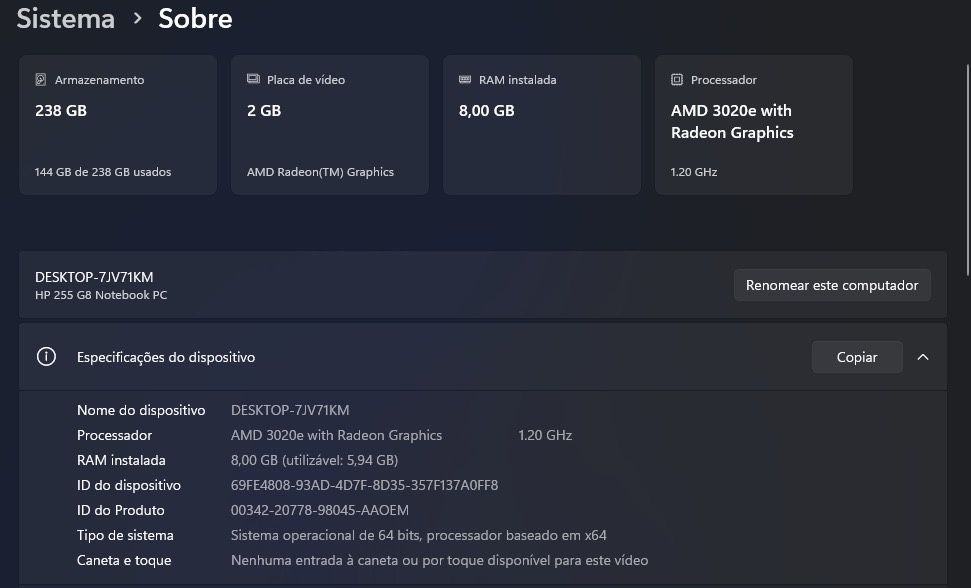Click the DESKTOP-7JV71KM computer name header
Screen dimensions: 971x588
pyautogui.click(x=94, y=277)
